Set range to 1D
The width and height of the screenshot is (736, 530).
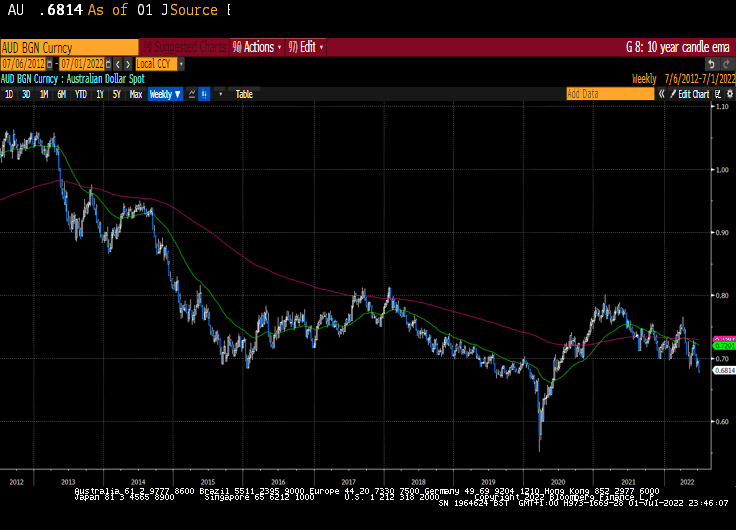(x=9, y=94)
